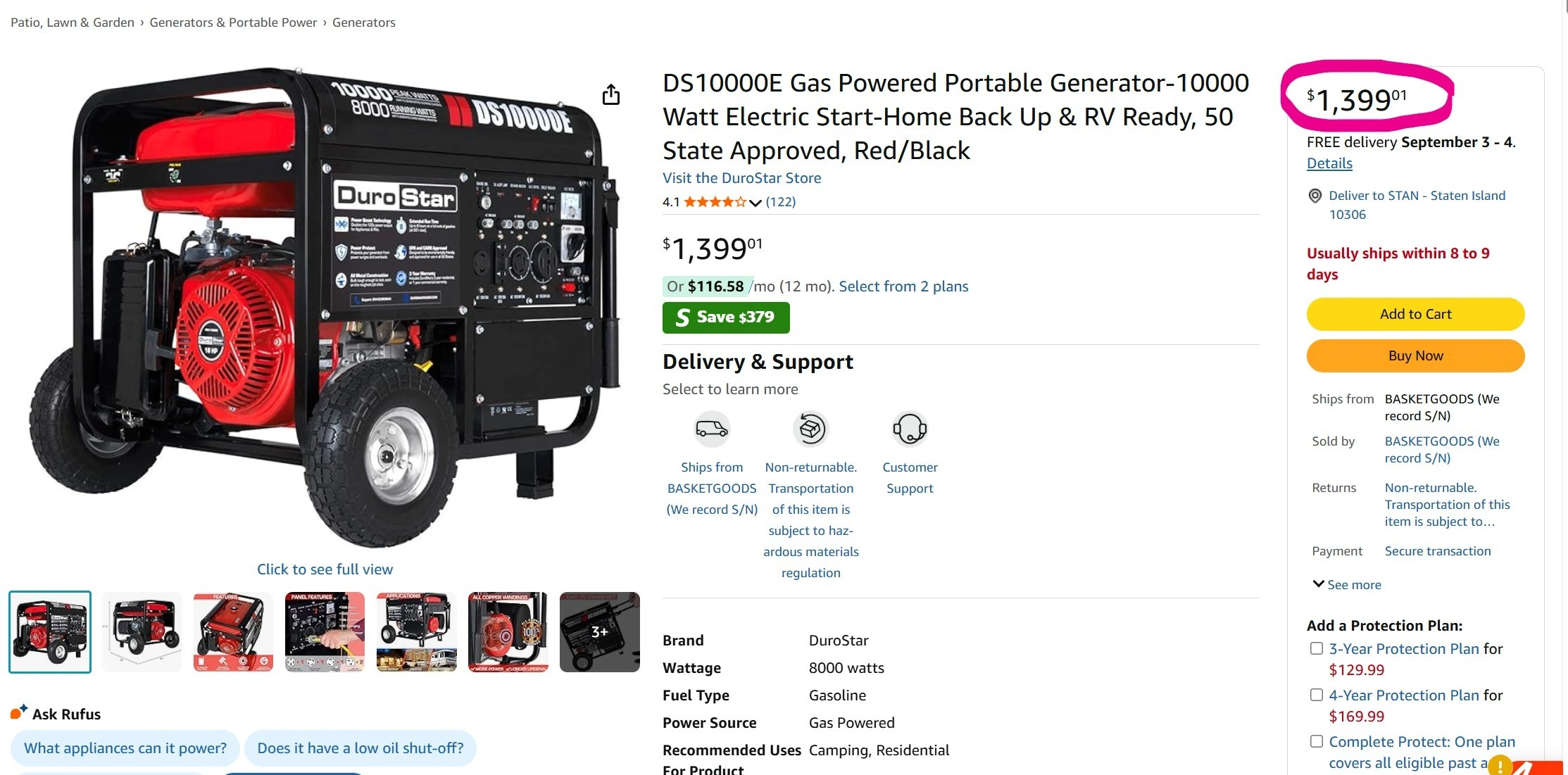1568x775 pixels.
Task: Click the location pin delivery icon
Action: pos(1315,196)
